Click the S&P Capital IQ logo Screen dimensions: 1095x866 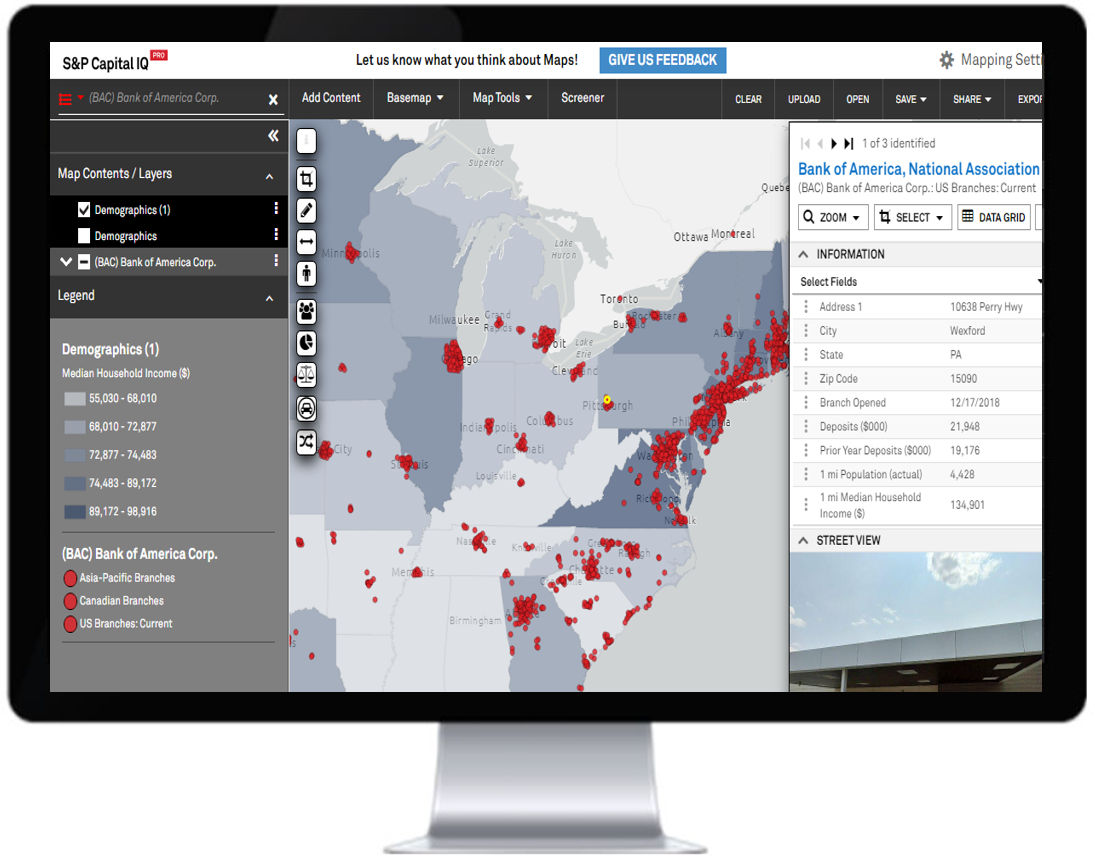point(115,61)
